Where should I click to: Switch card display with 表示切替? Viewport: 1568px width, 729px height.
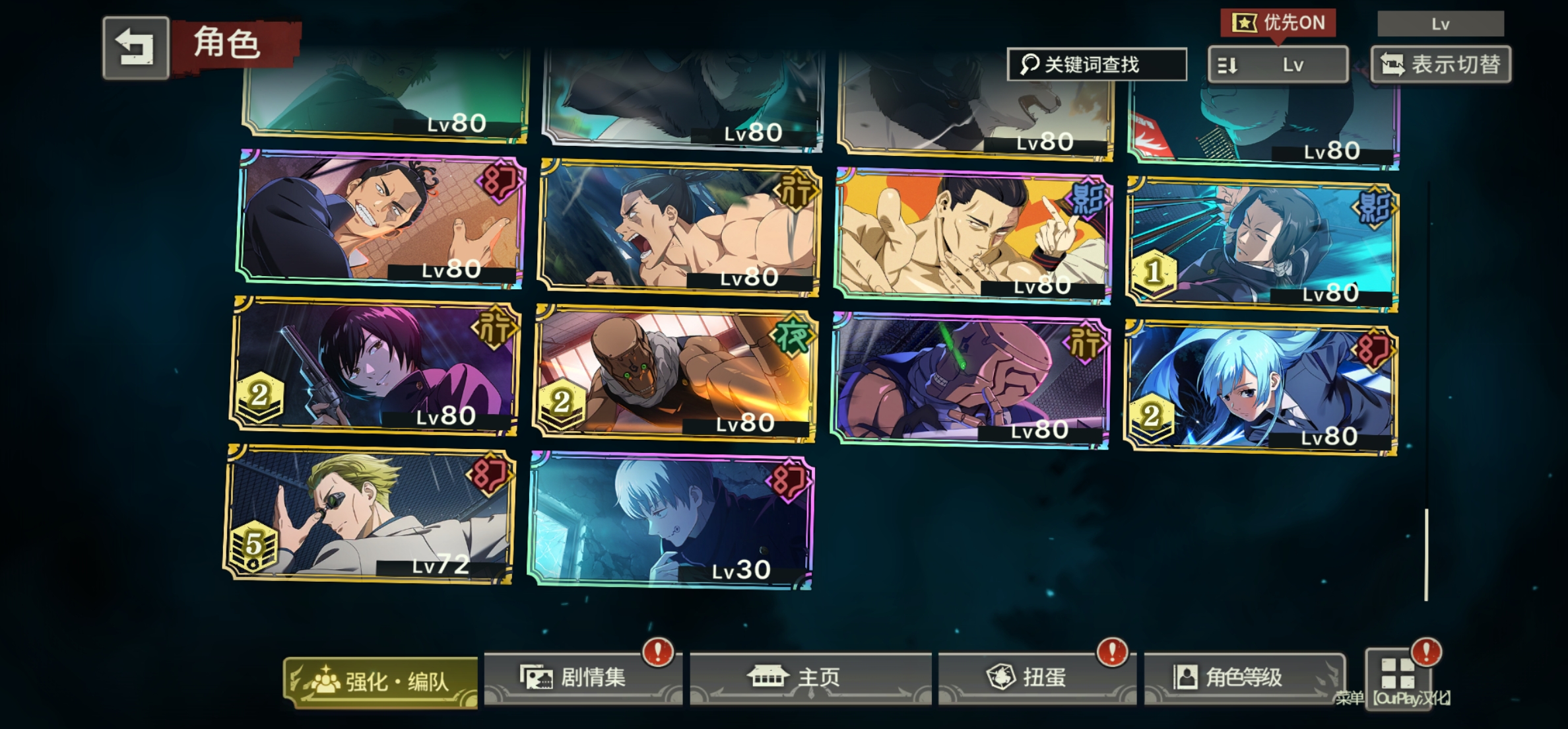(1441, 65)
